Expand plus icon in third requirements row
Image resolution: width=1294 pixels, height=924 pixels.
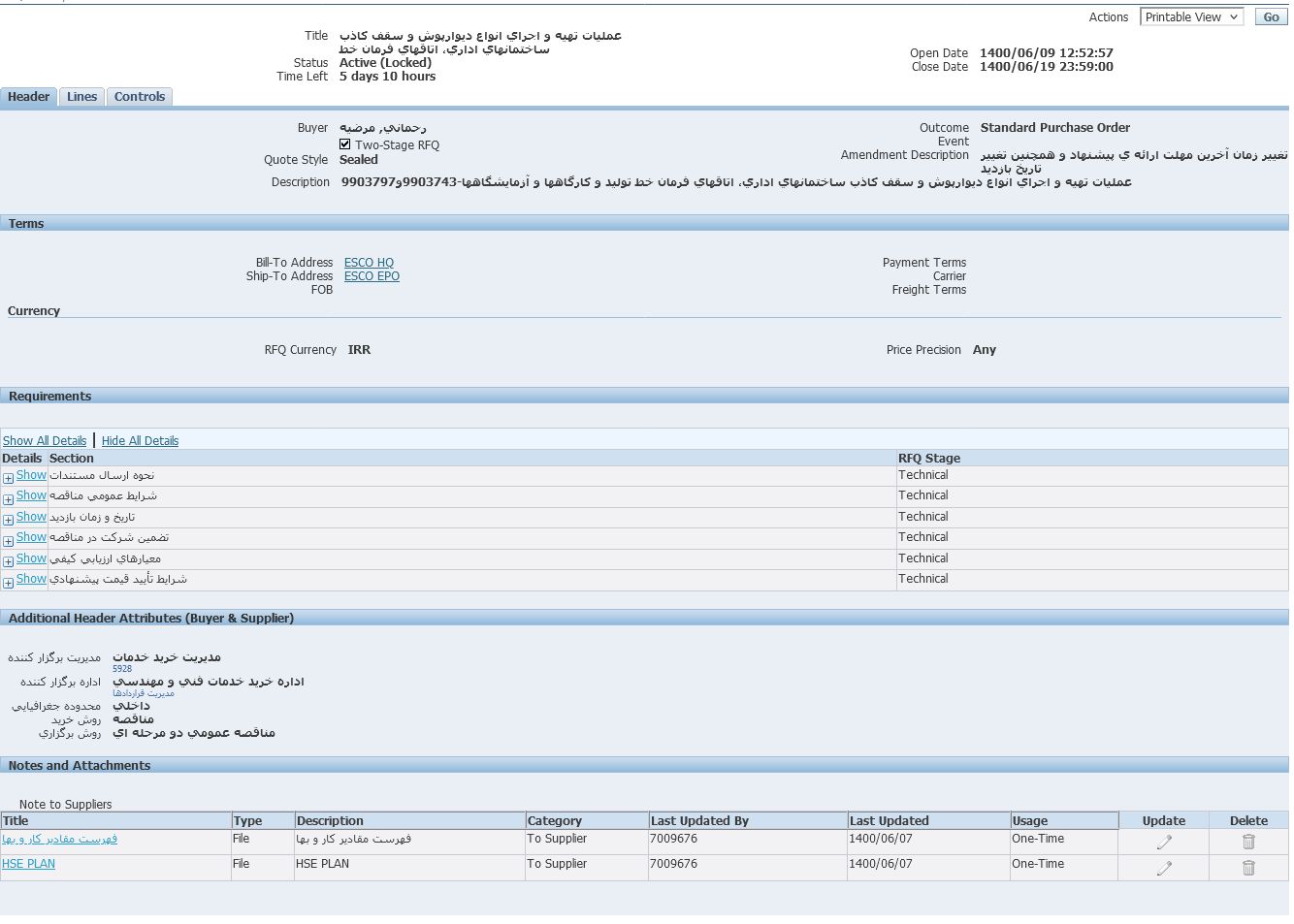click(x=8, y=520)
